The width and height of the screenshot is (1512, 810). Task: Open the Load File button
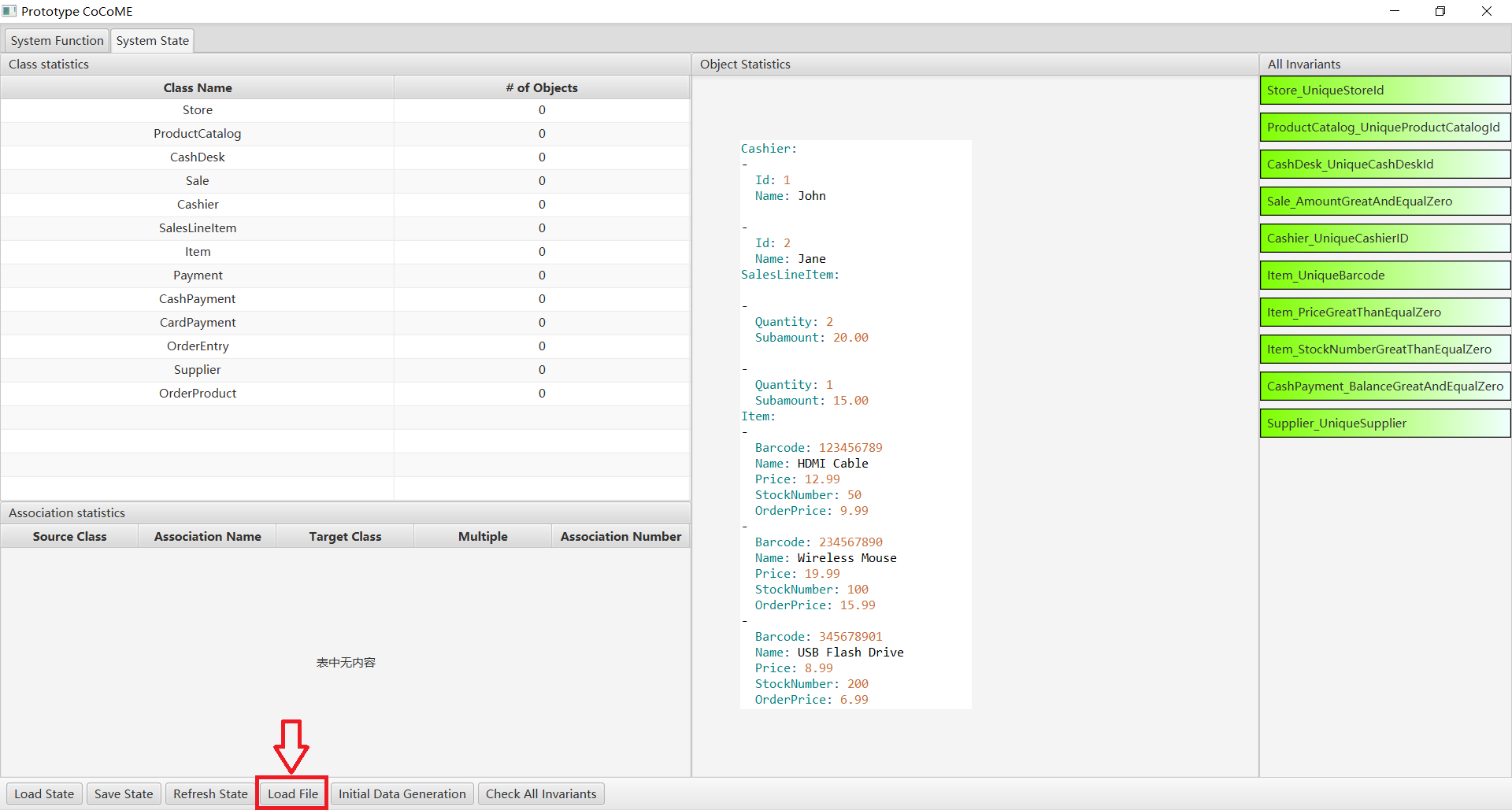(292, 793)
